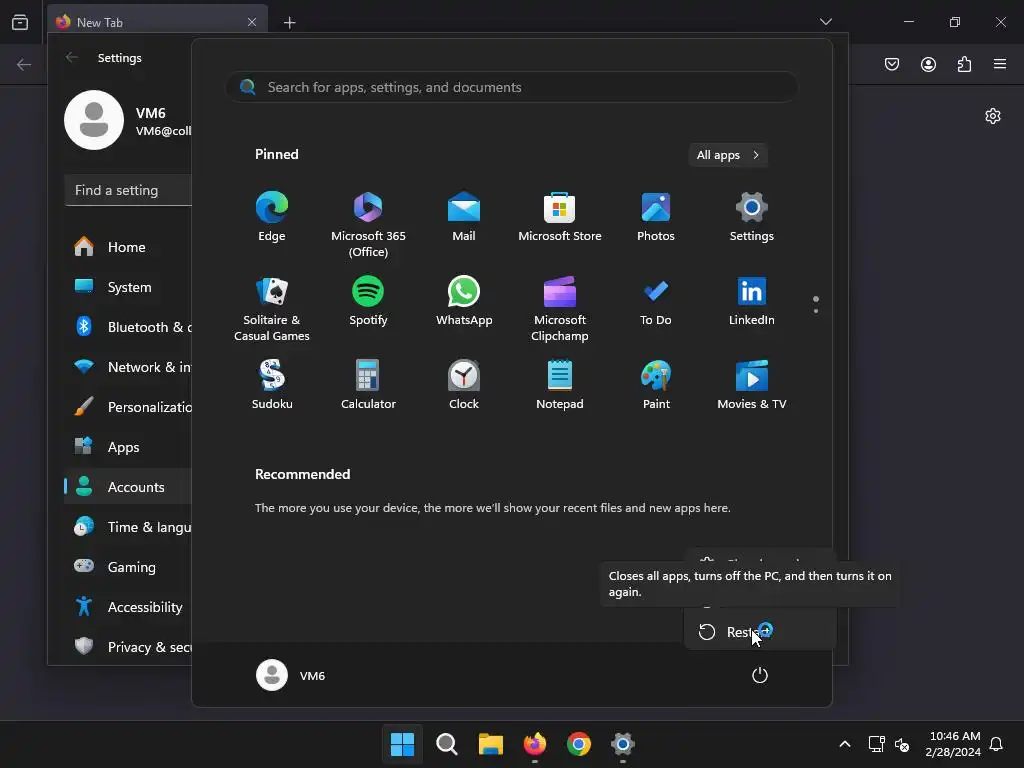Image resolution: width=1024 pixels, height=768 pixels.
Task: Open taskbar Search
Action: coord(447,744)
